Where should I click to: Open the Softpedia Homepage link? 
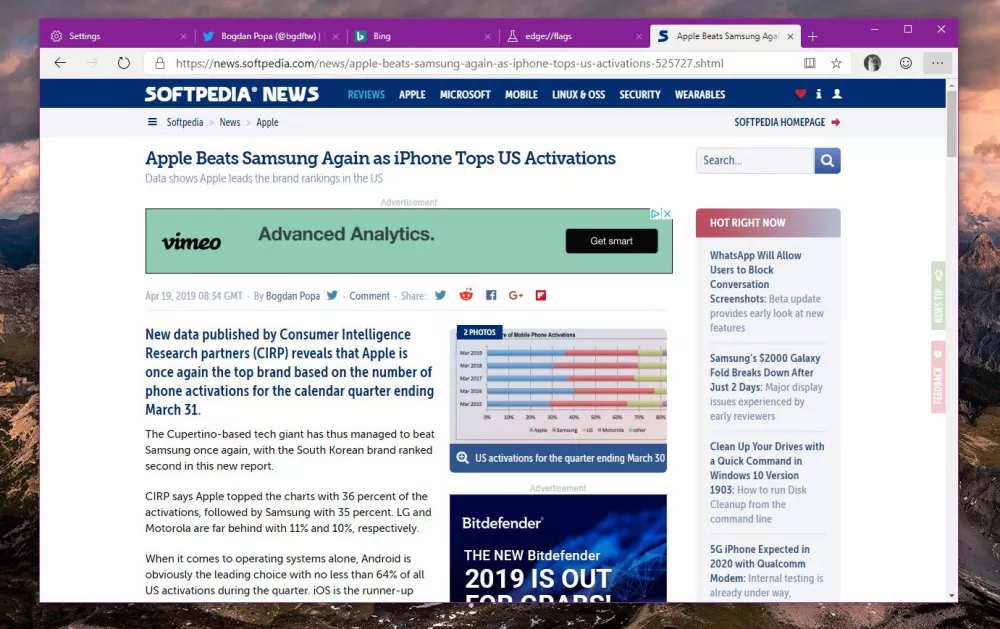pos(786,122)
